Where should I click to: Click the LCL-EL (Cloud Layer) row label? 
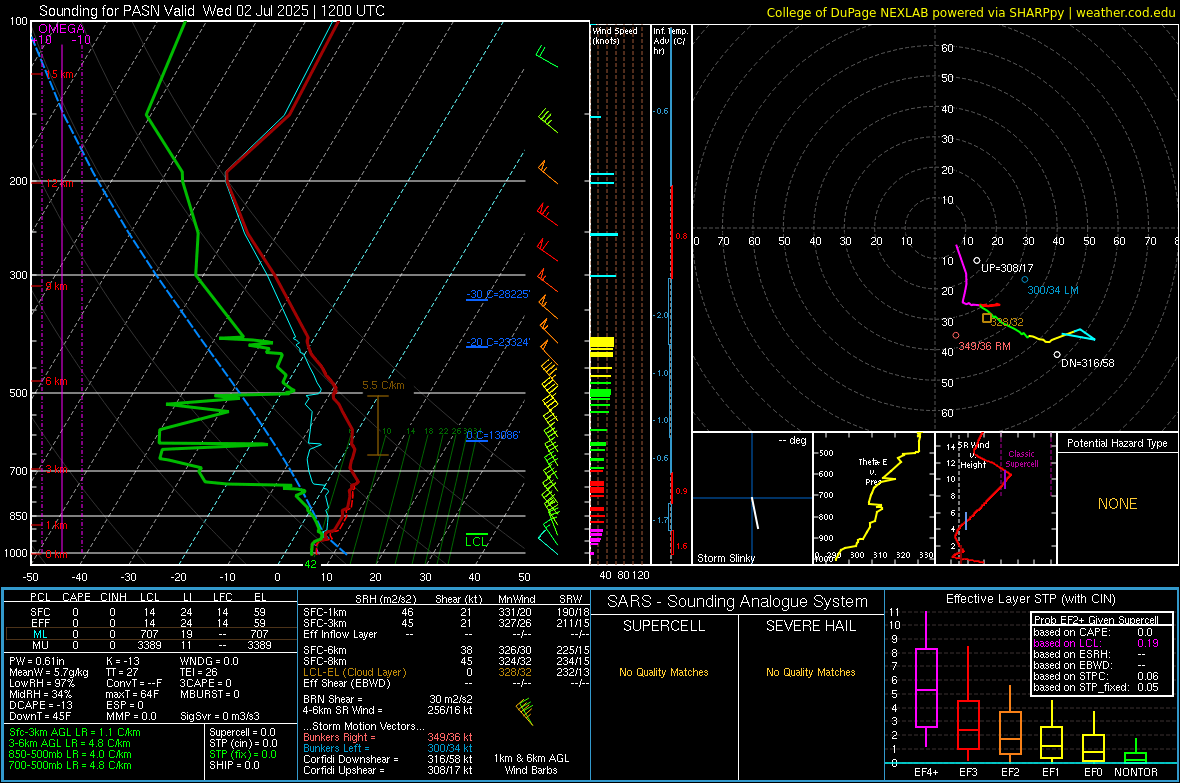tap(354, 672)
